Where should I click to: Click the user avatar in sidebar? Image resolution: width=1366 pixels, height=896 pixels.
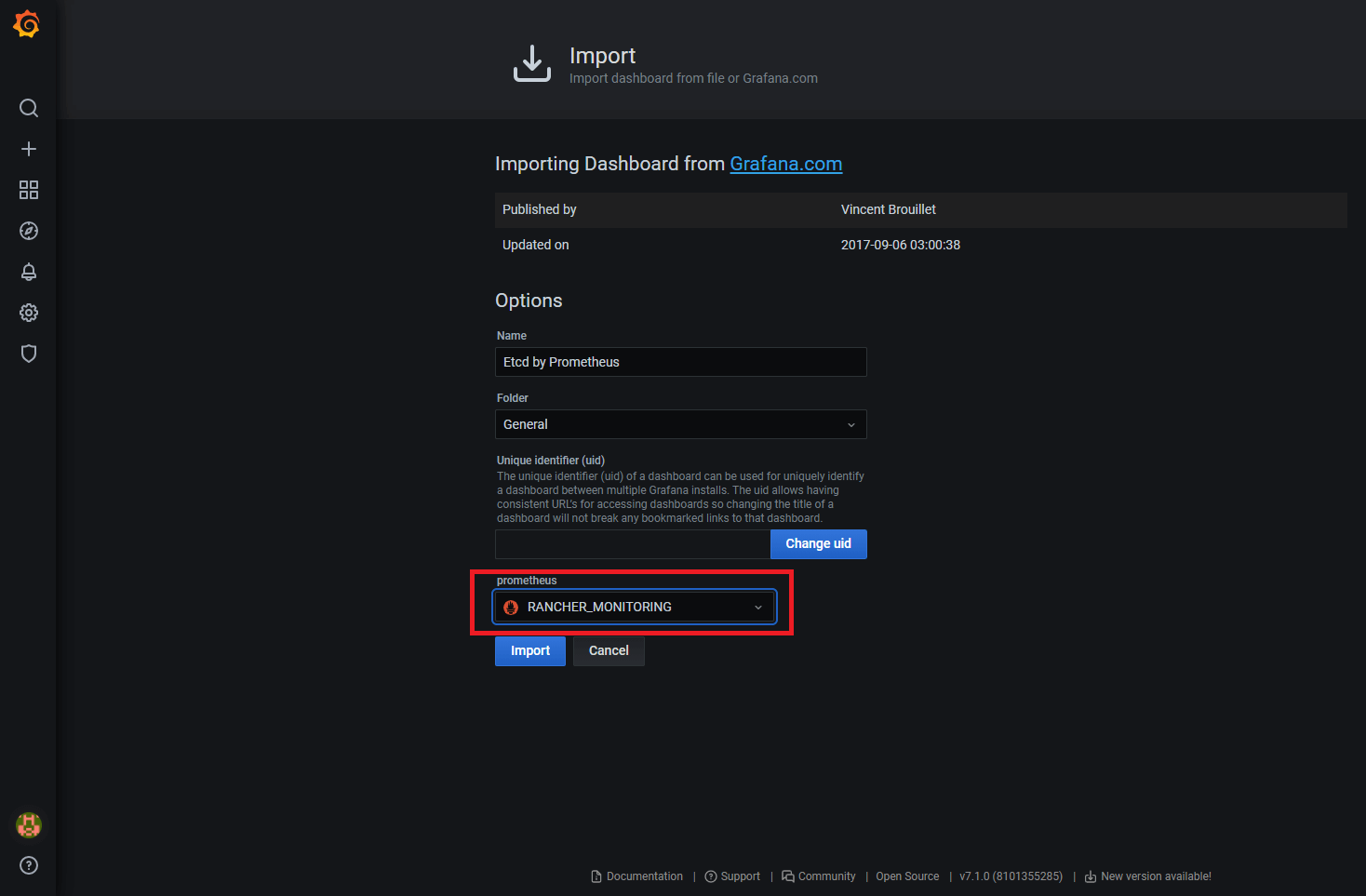[29, 824]
